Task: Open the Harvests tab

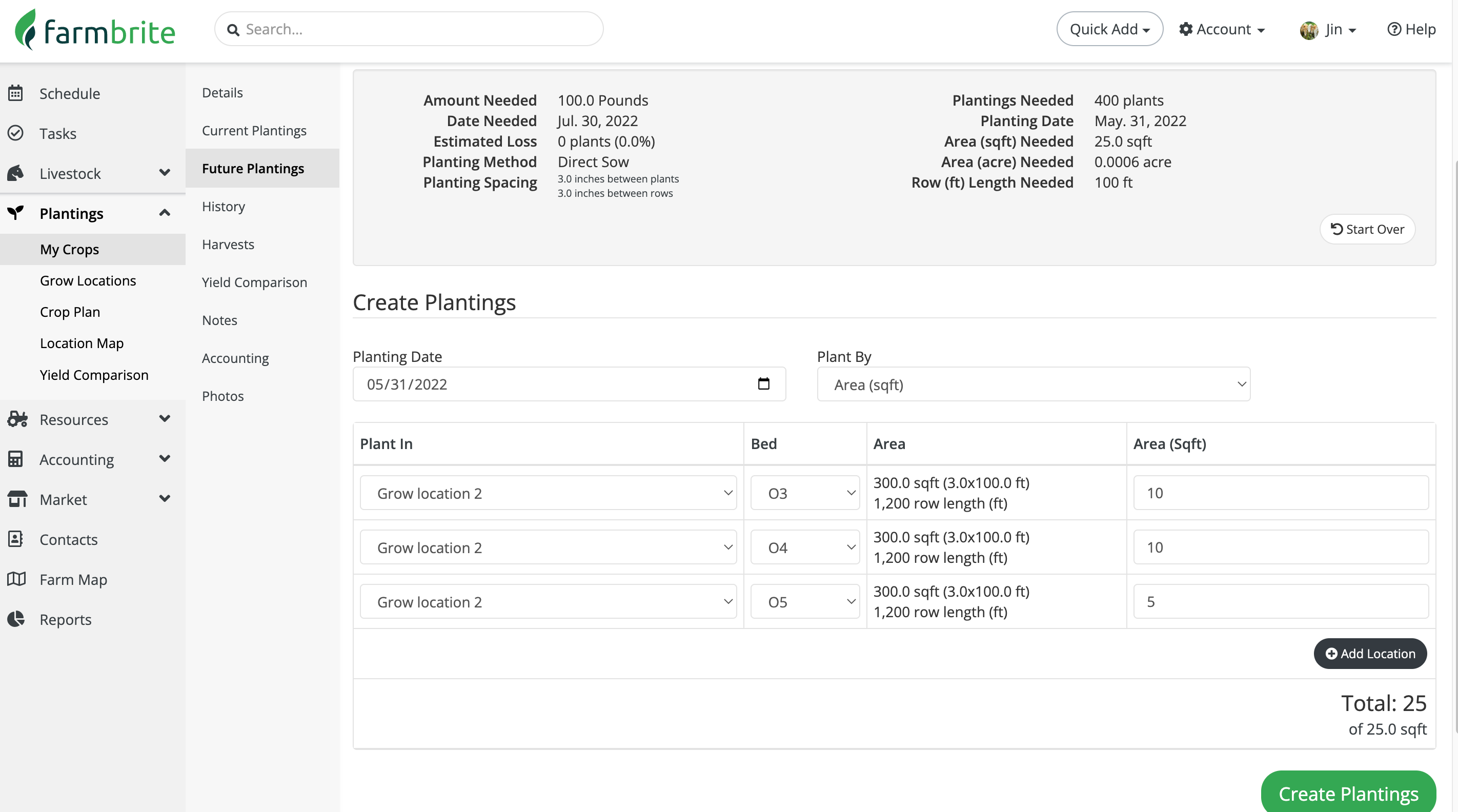Action: click(228, 244)
